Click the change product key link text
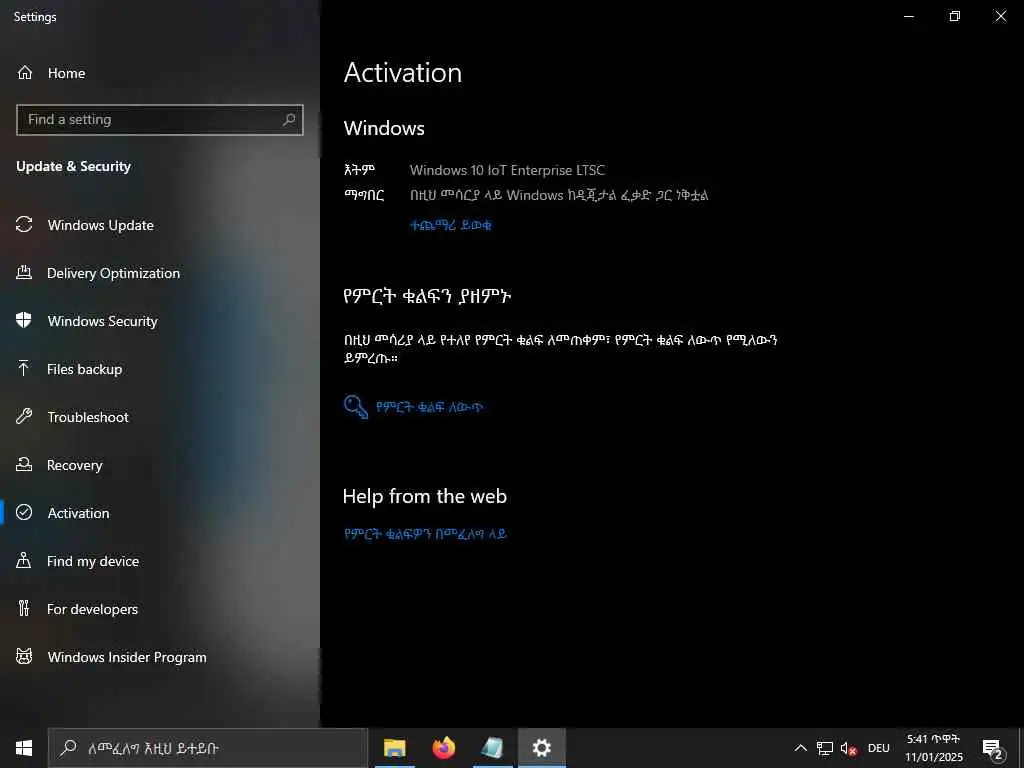 [x=429, y=407]
